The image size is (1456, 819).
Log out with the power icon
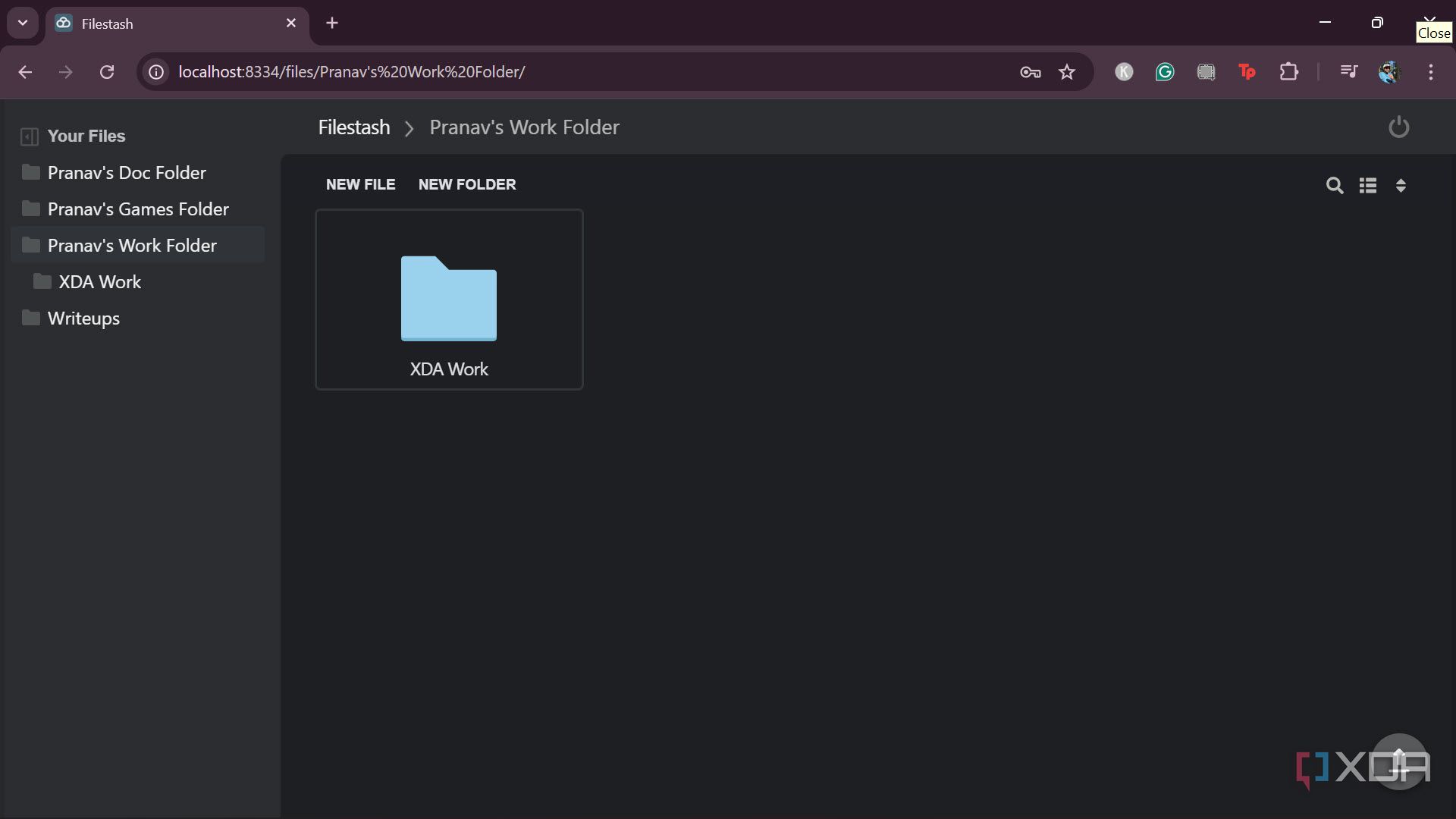(1398, 127)
